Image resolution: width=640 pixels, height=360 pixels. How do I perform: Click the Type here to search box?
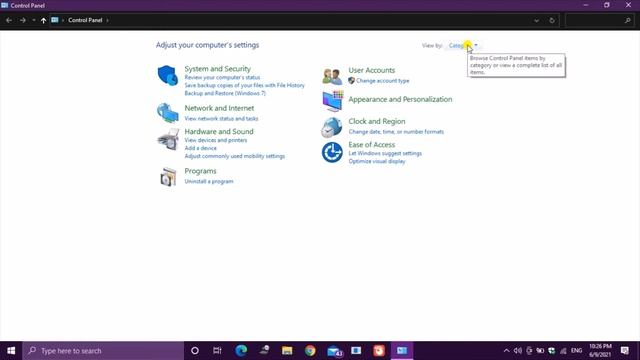click(103, 351)
